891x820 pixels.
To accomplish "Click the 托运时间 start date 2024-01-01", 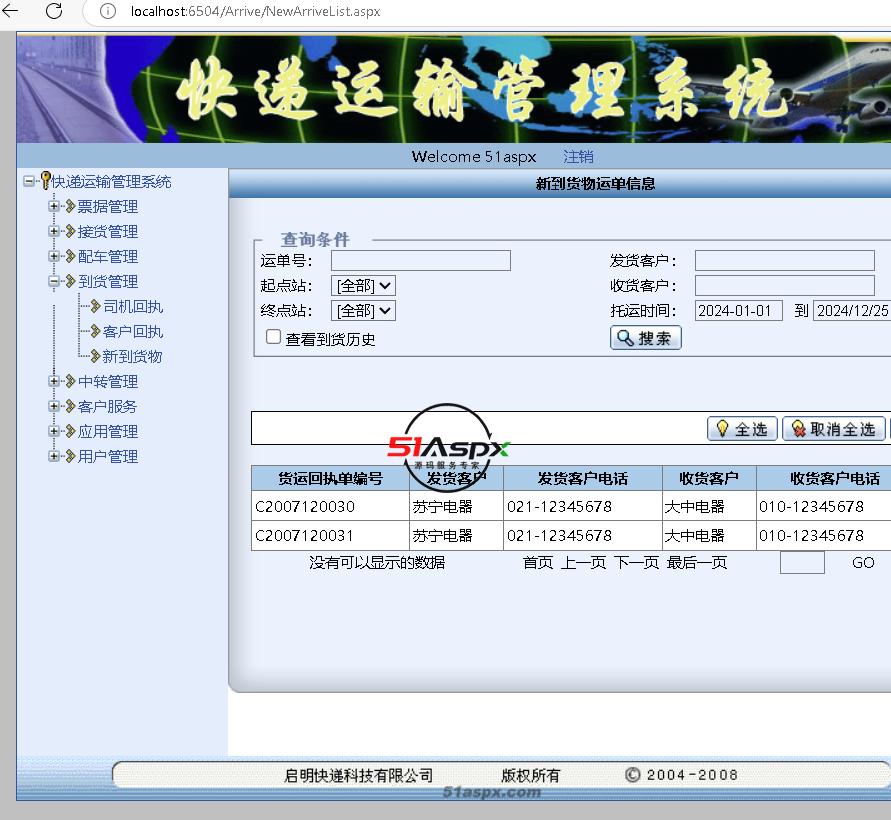I will click(739, 311).
